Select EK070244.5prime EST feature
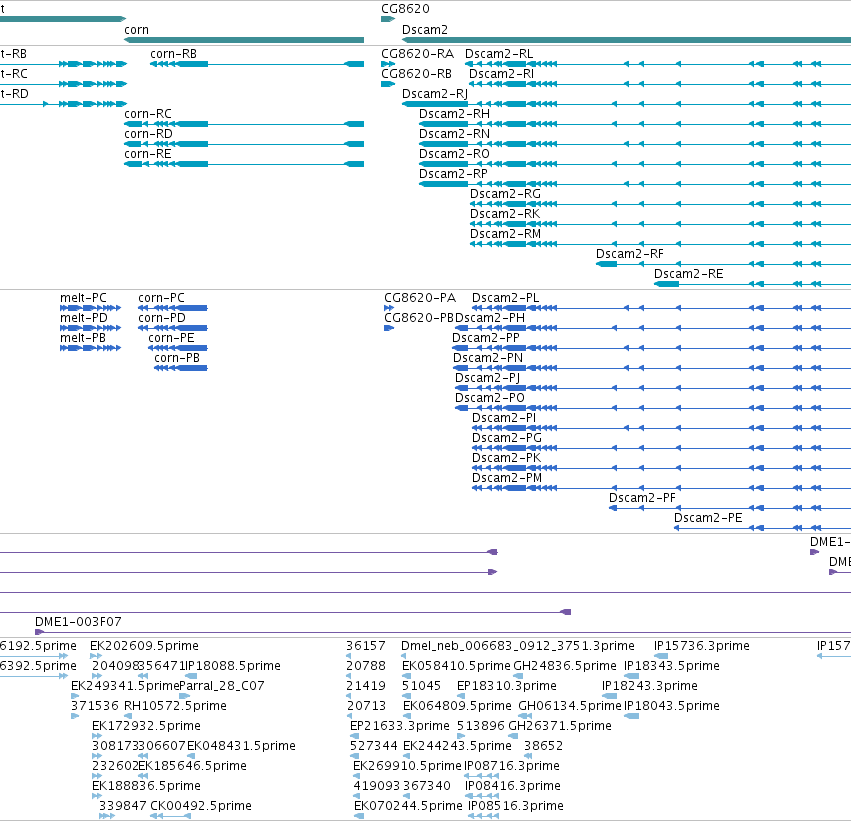This screenshot has height=821, width=851. [x=408, y=806]
